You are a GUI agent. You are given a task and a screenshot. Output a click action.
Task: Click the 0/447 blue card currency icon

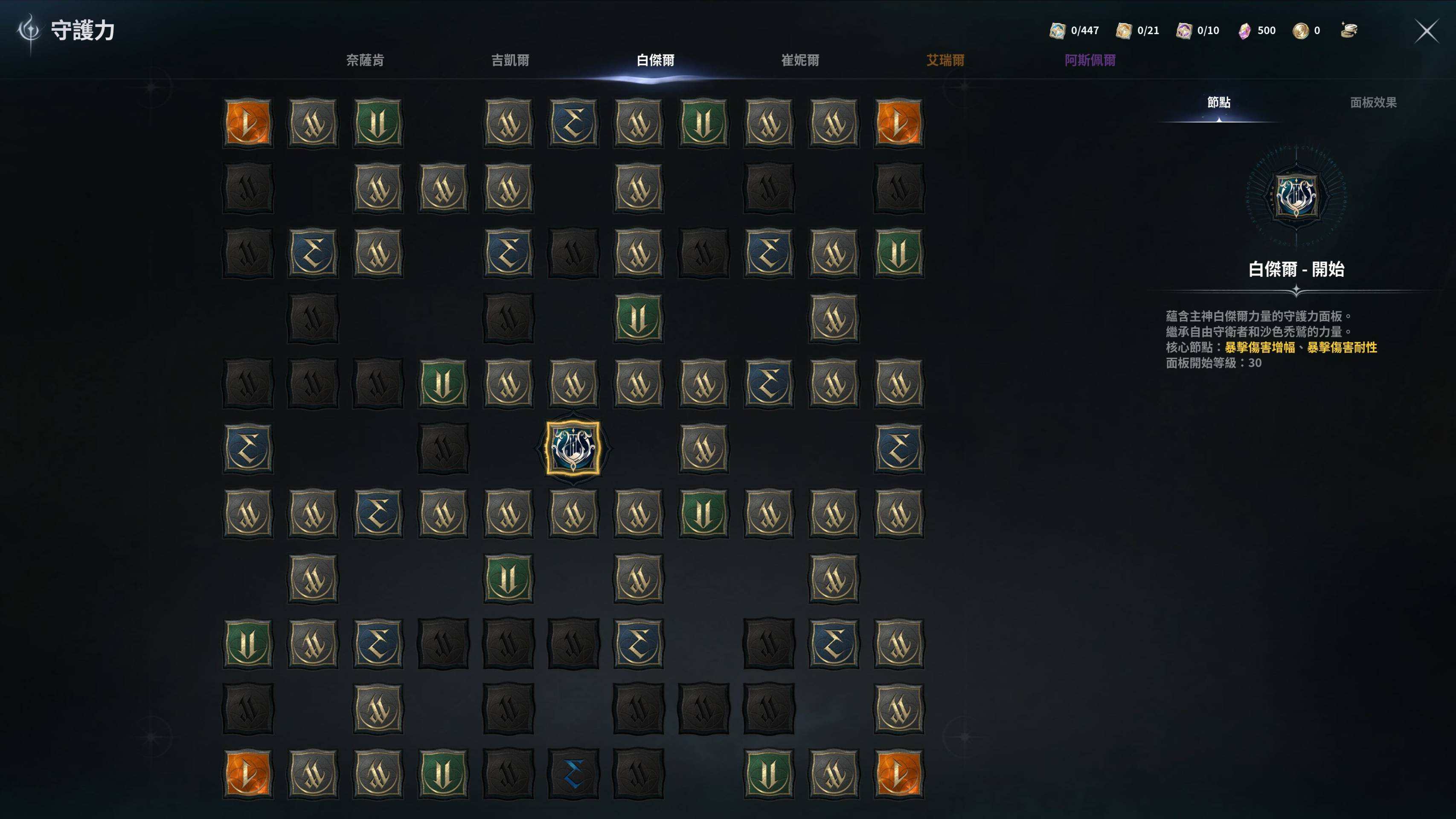click(x=1058, y=31)
